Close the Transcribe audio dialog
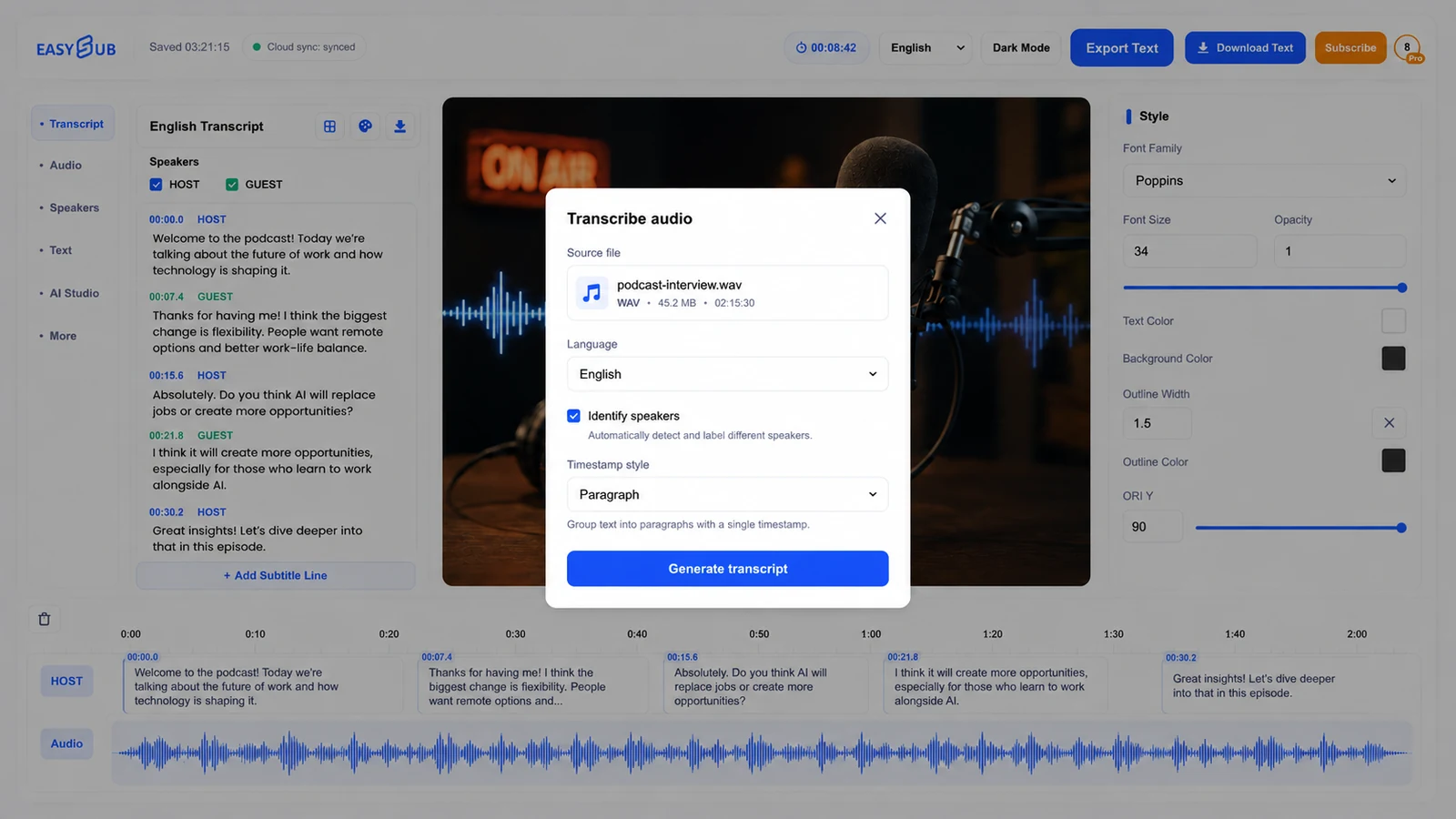This screenshot has height=819, width=1456. (x=880, y=218)
